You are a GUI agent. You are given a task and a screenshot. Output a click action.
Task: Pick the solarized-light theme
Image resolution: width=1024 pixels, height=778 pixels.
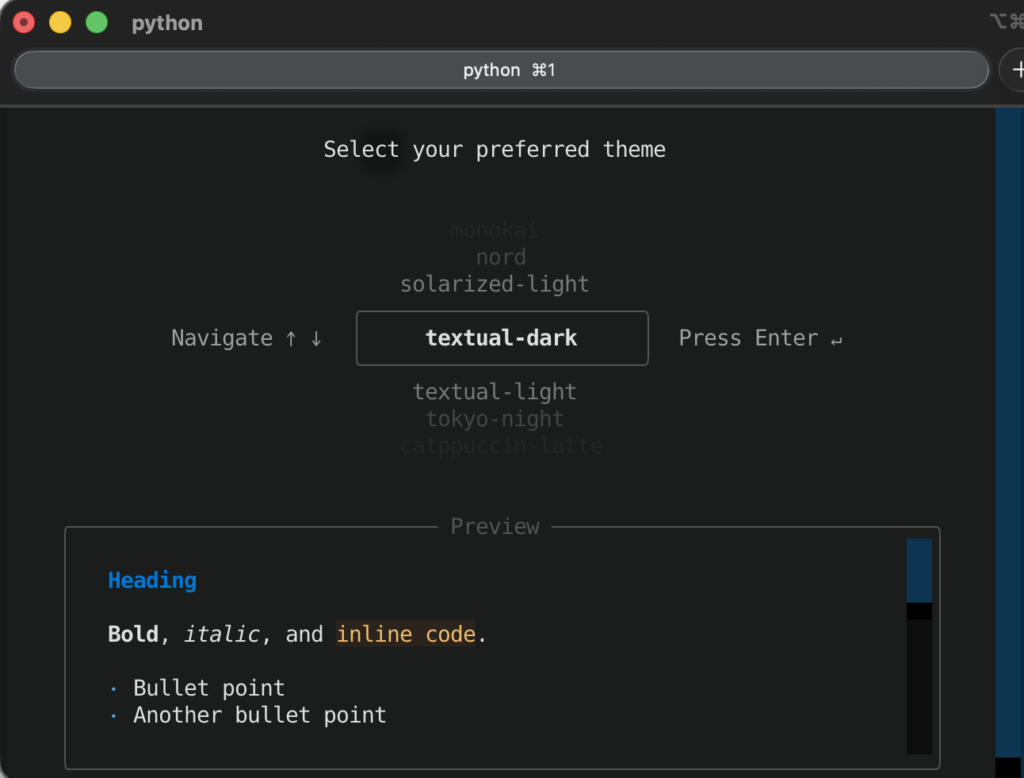[x=494, y=284]
